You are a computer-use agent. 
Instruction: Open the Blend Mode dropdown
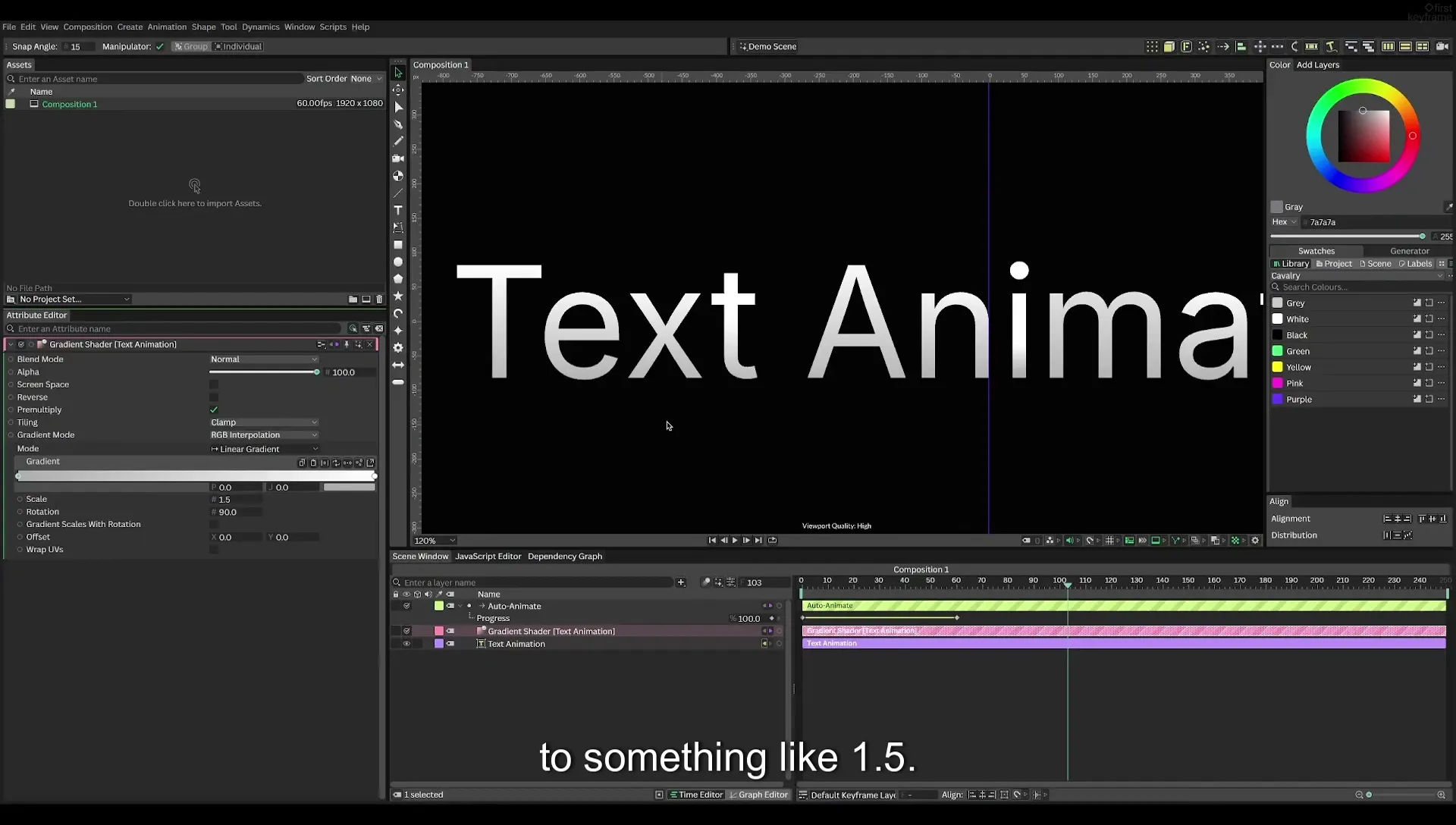(x=264, y=359)
